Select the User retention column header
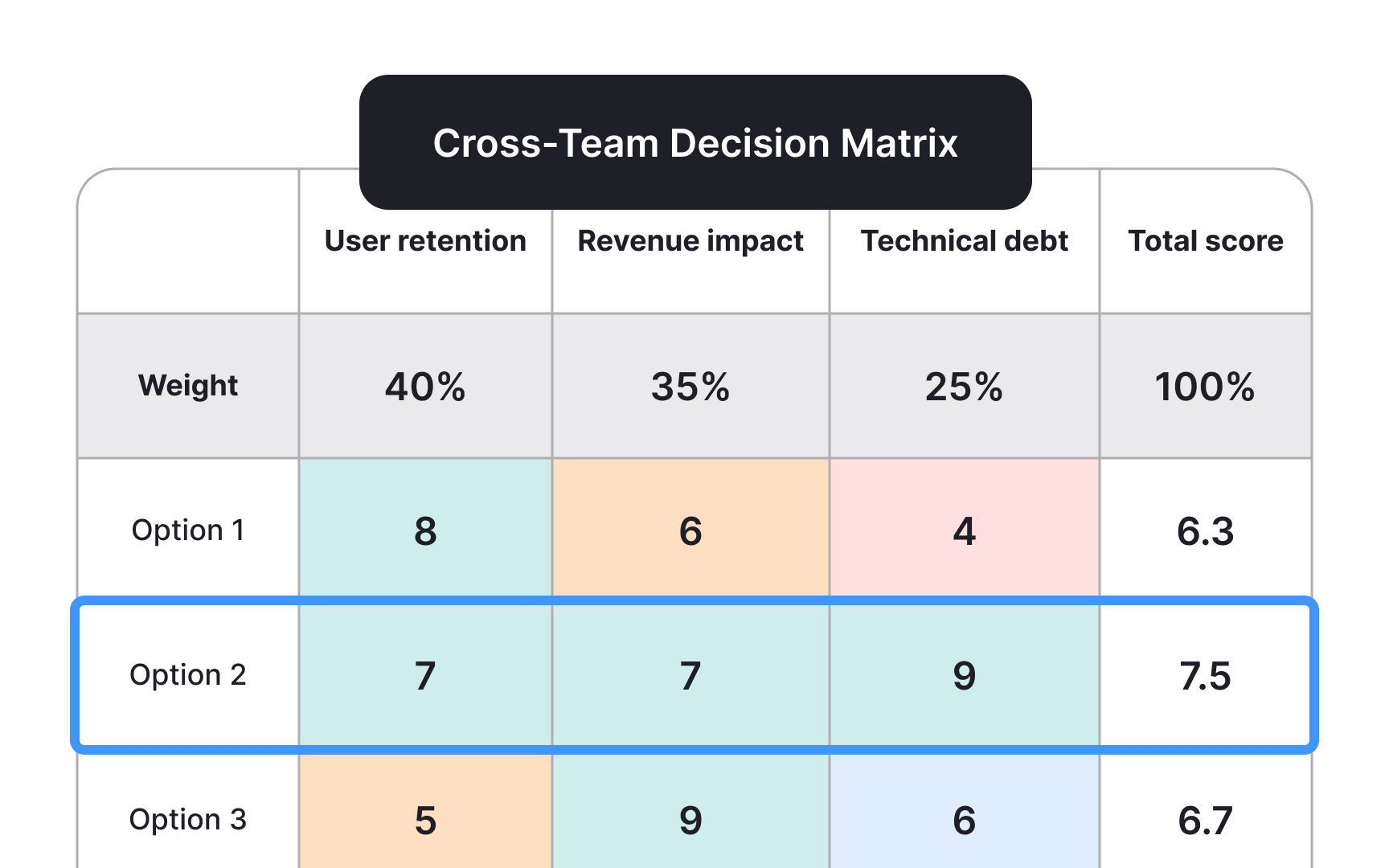This screenshot has height=868, width=1389. point(425,241)
